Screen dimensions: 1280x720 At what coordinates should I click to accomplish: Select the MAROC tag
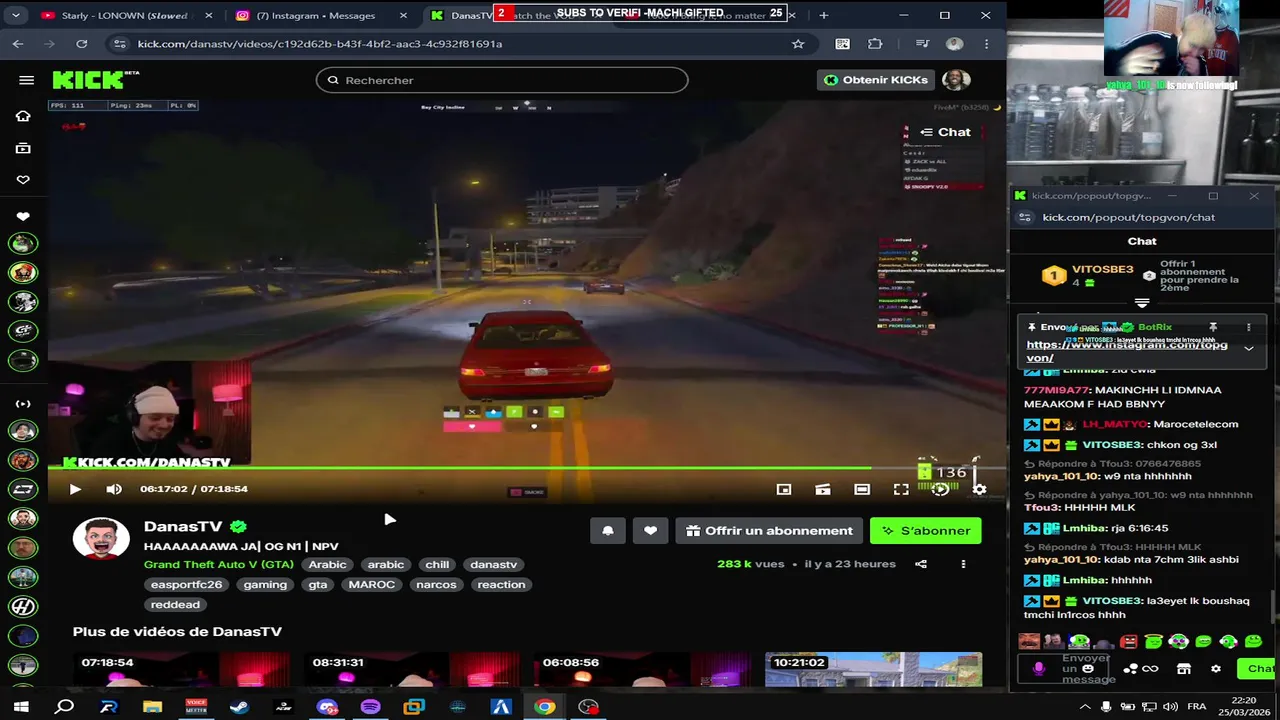(x=372, y=584)
